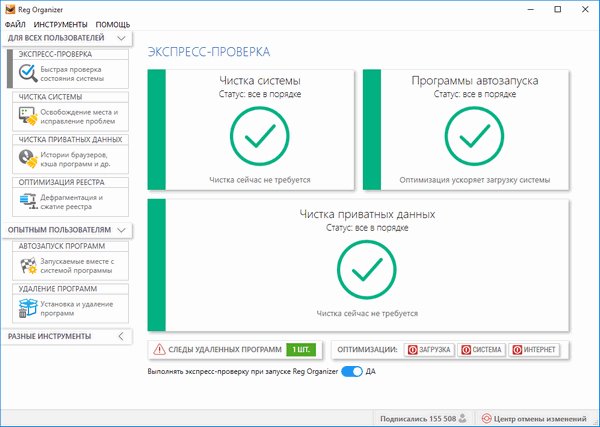Open the Помощь menu

pyautogui.click(x=113, y=24)
